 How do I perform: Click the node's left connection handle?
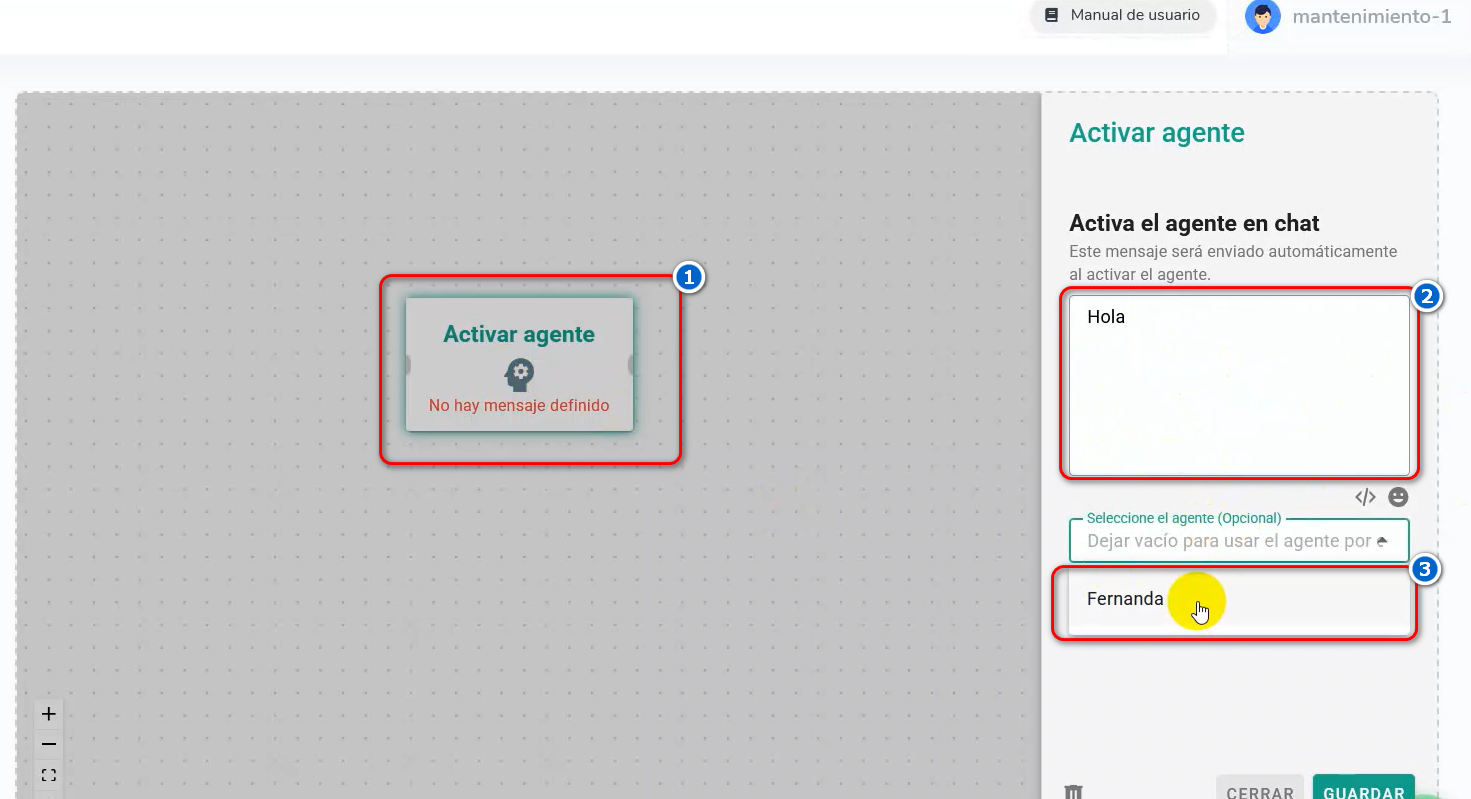[407, 365]
